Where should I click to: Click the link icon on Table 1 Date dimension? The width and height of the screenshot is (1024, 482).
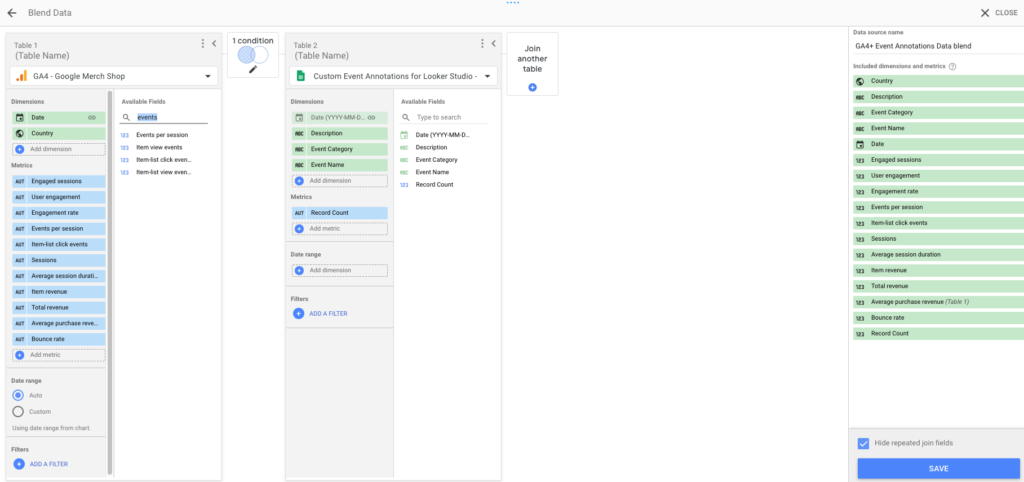point(91,118)
